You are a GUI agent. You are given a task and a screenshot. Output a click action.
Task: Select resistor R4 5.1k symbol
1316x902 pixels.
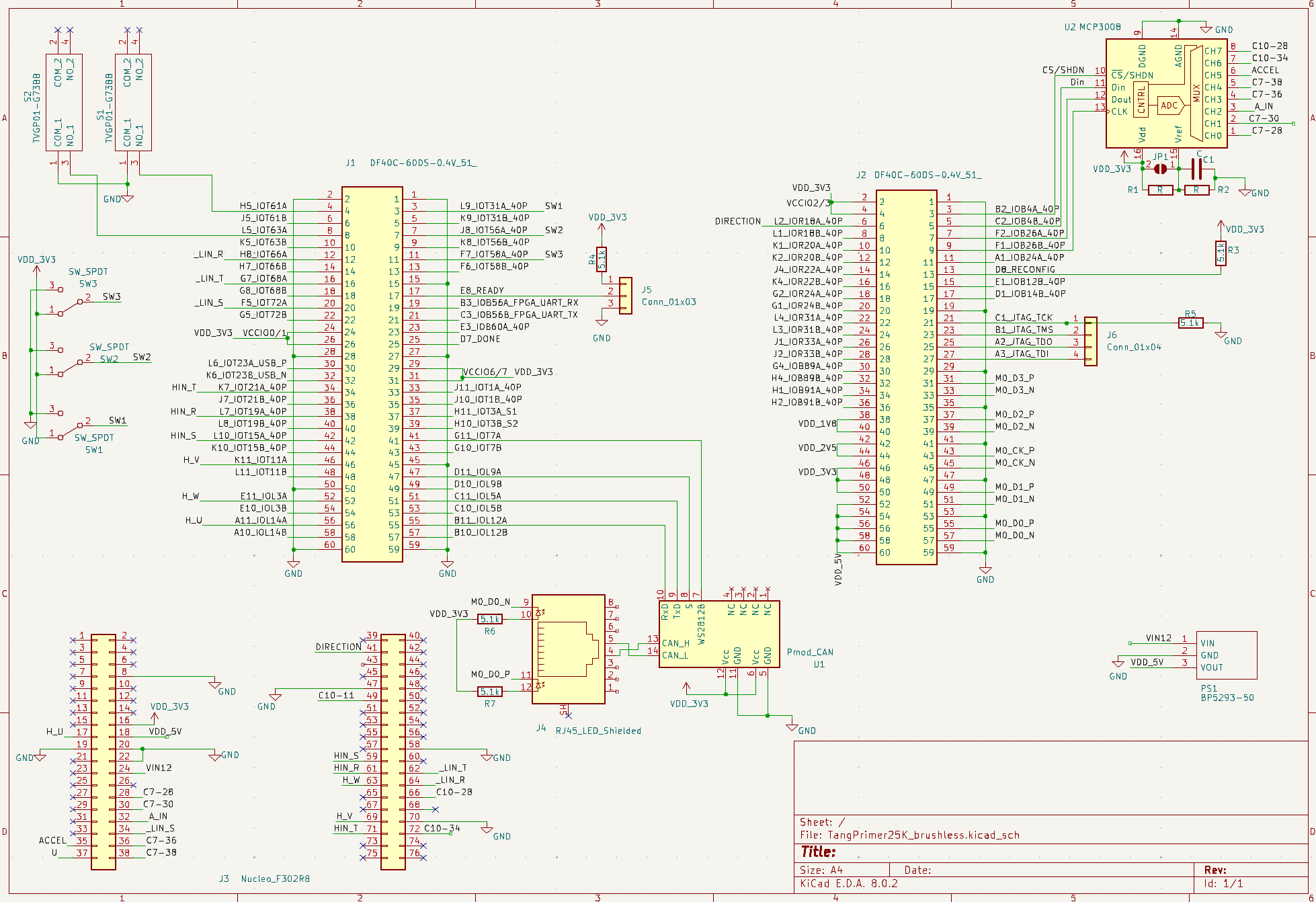(x=602, y=259)
